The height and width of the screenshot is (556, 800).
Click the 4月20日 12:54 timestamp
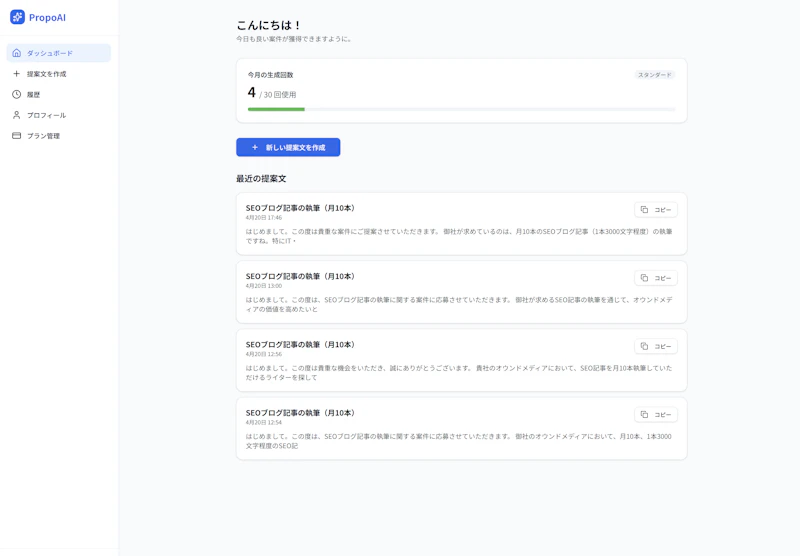[264, 423]
